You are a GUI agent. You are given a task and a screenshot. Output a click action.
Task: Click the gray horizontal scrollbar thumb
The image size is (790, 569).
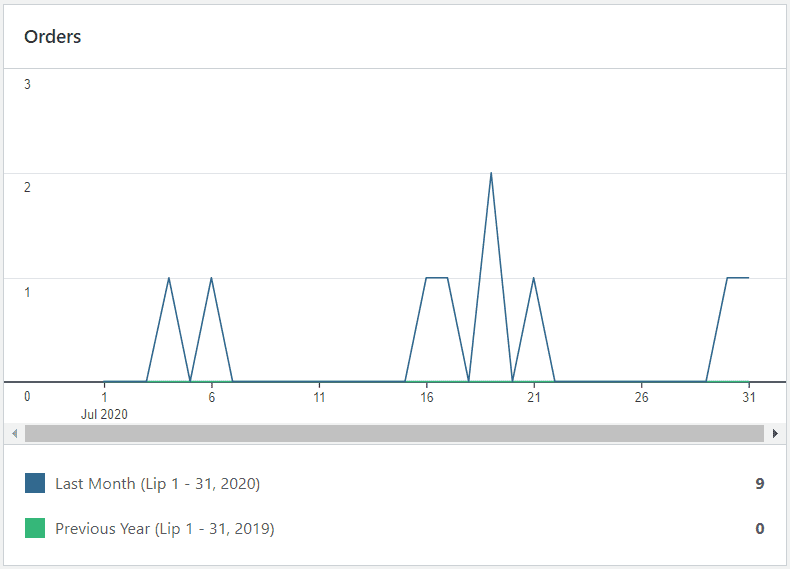coord(394,433)
